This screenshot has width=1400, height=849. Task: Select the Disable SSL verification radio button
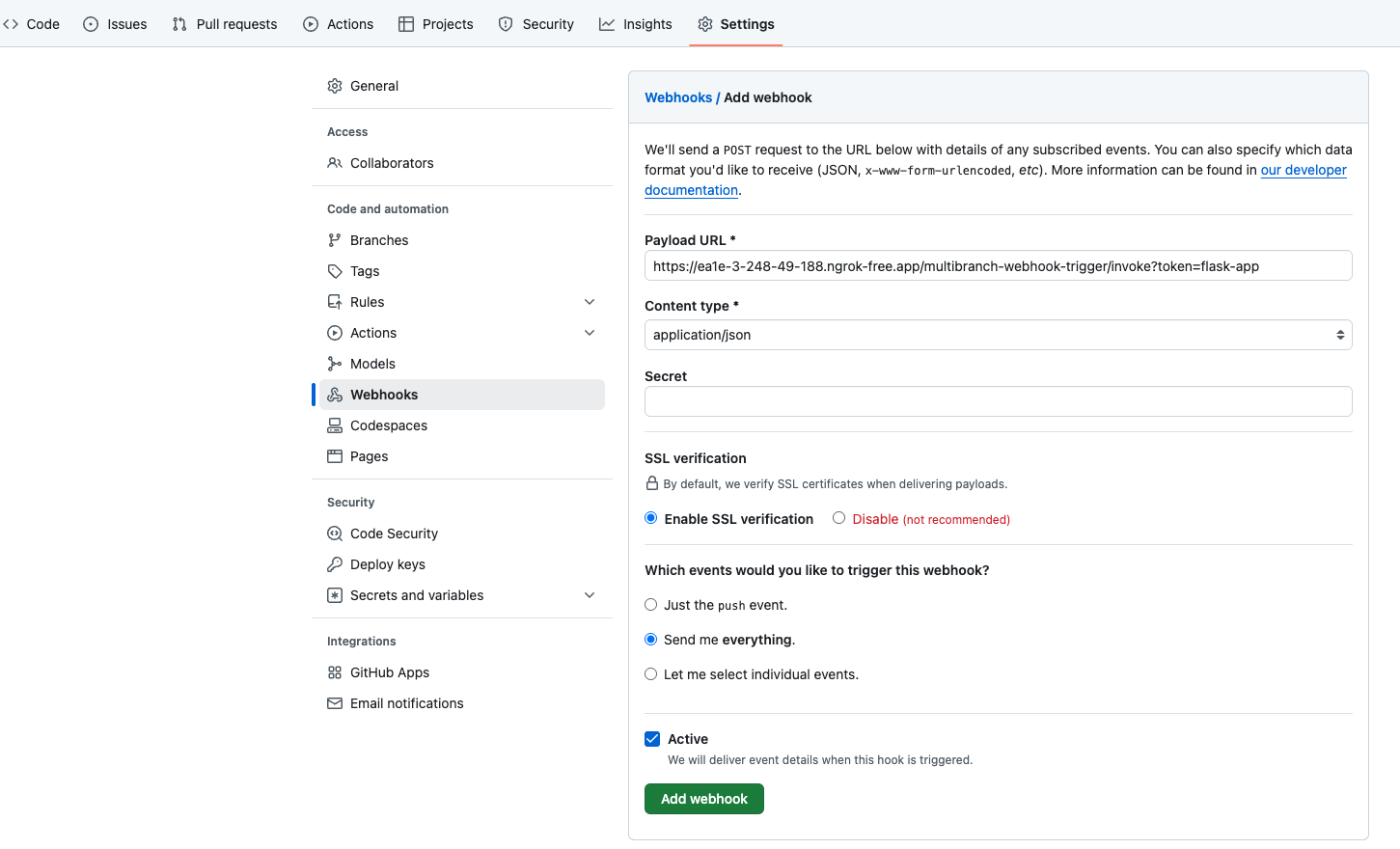click(x=839, y=518)
